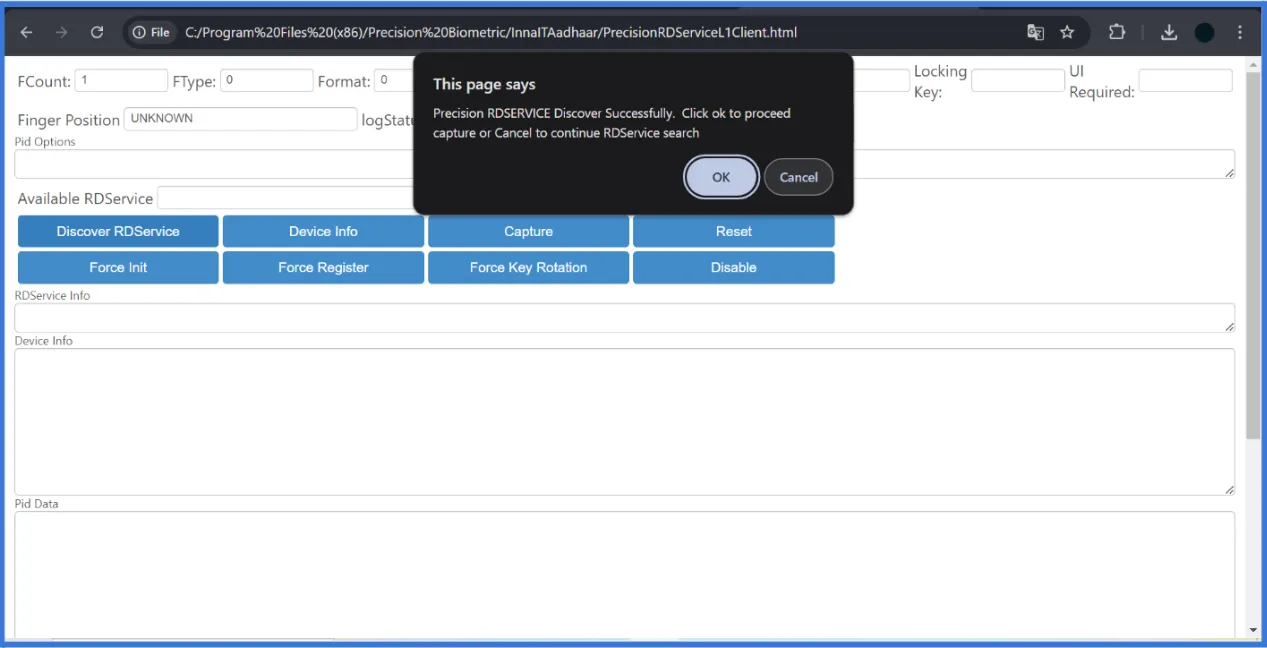Click the Available RDService field

pos(286,198)
